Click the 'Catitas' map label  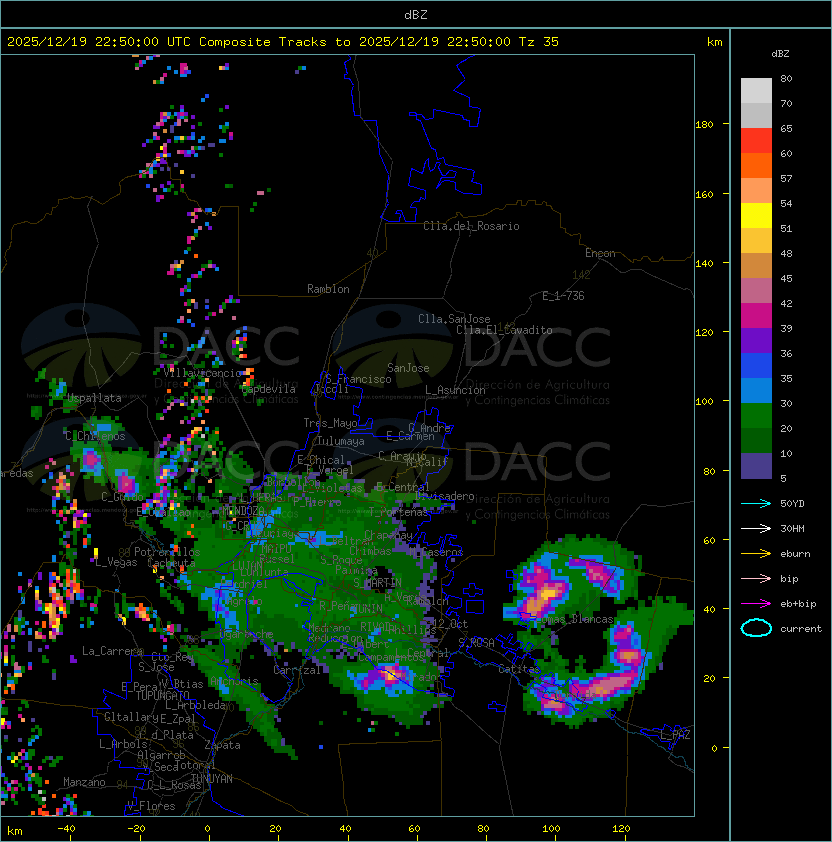(519, 669)
